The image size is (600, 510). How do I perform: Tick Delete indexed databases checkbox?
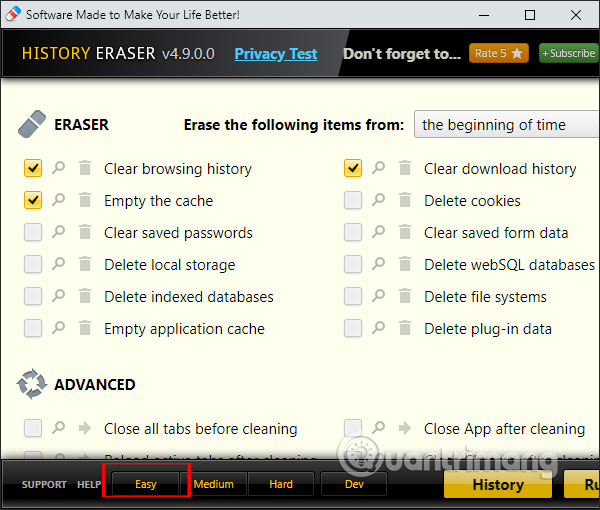(x=33, y=297)
